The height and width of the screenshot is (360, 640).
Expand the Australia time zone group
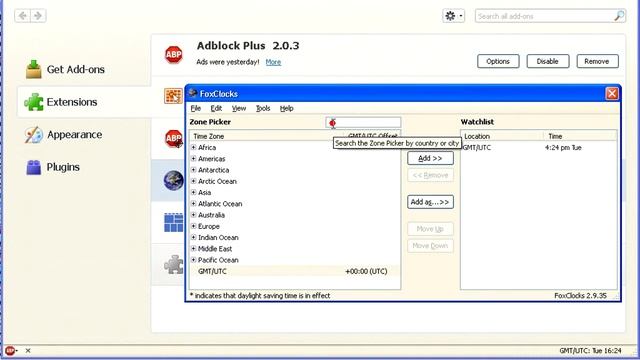pyautogui.click(x=194, y=215)
